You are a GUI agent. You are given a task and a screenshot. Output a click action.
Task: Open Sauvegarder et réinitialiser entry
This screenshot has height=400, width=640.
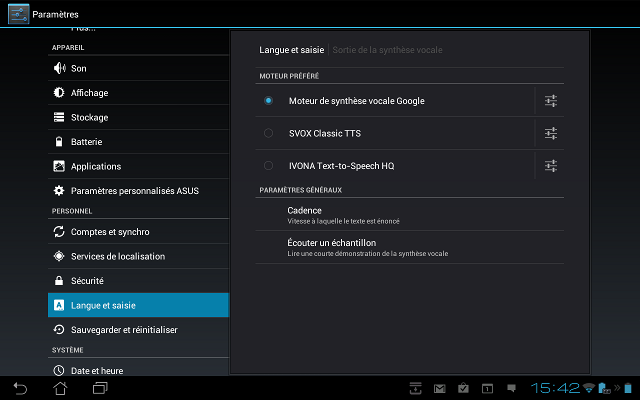pyautogui.click(x=138, y=330)
